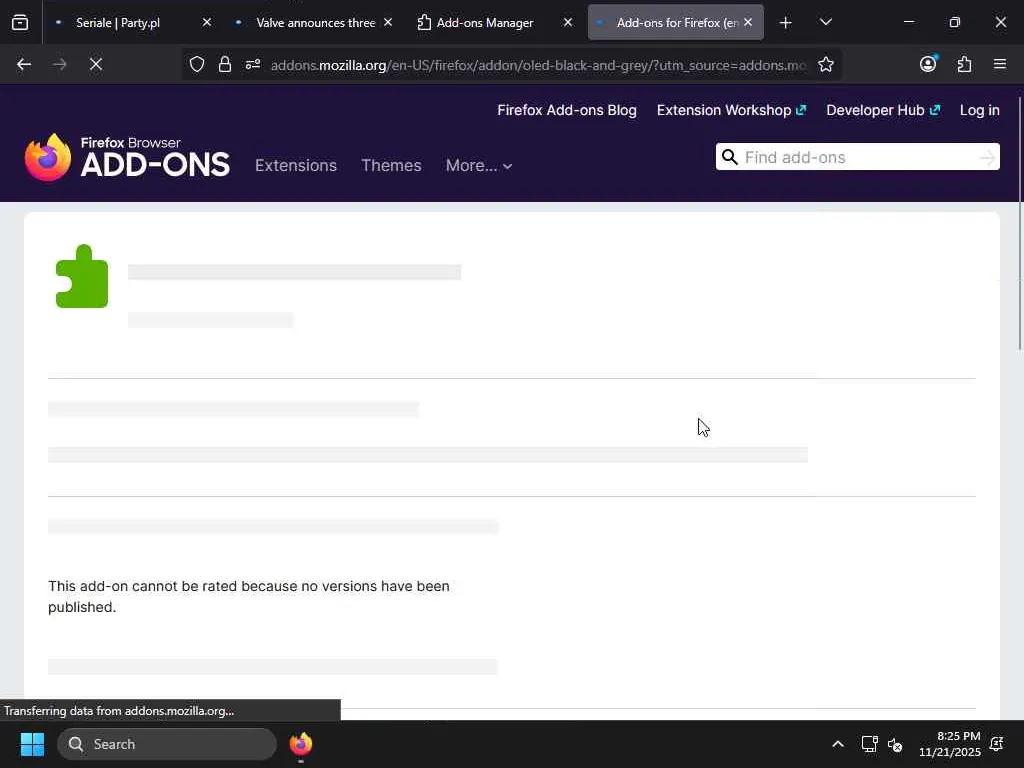Screen dimensions: 1024x768
Task: Restore down the Firefox window
Action: [x=954, y=22]
